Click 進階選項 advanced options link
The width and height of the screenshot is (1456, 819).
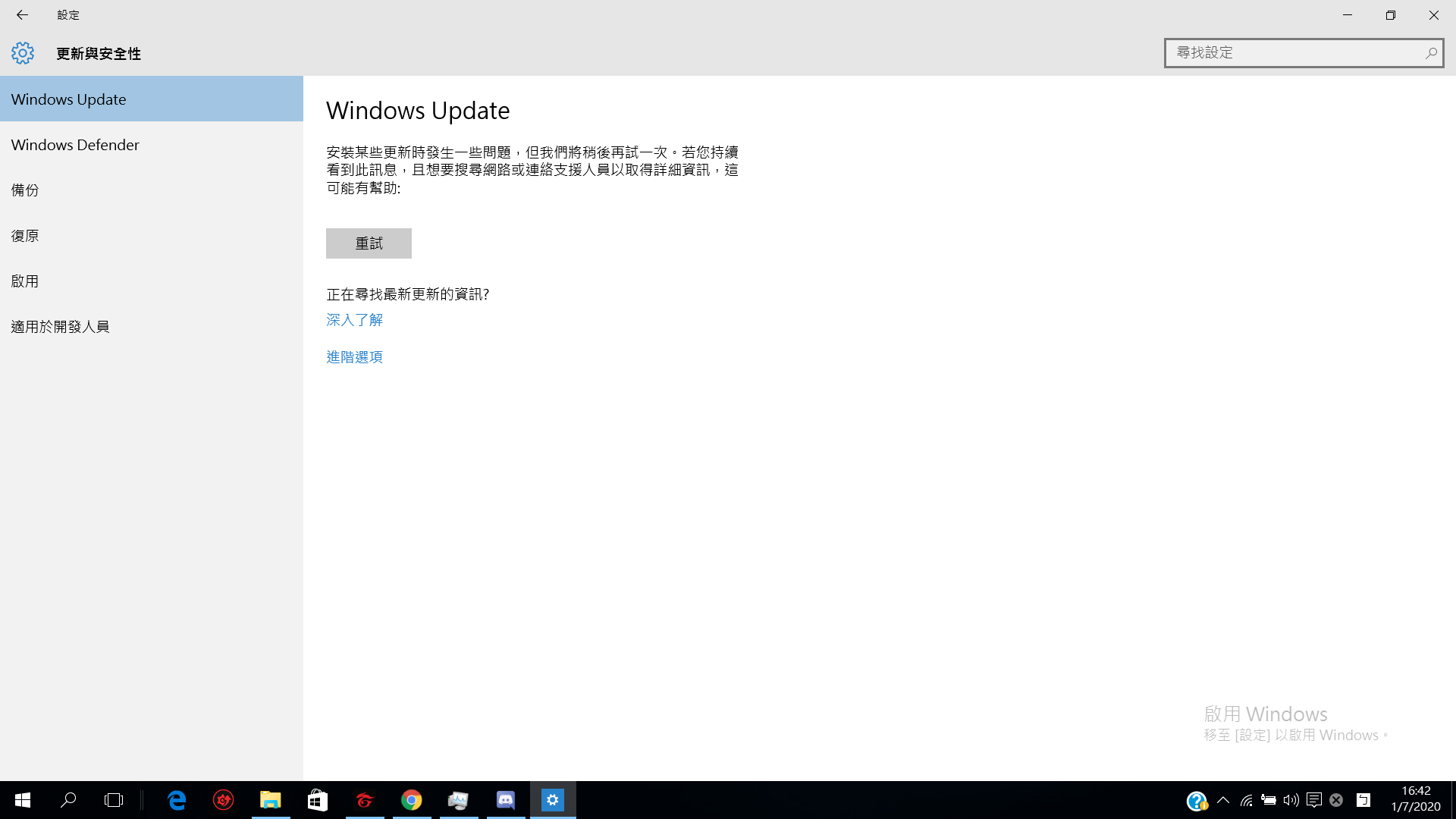point(355,356)
